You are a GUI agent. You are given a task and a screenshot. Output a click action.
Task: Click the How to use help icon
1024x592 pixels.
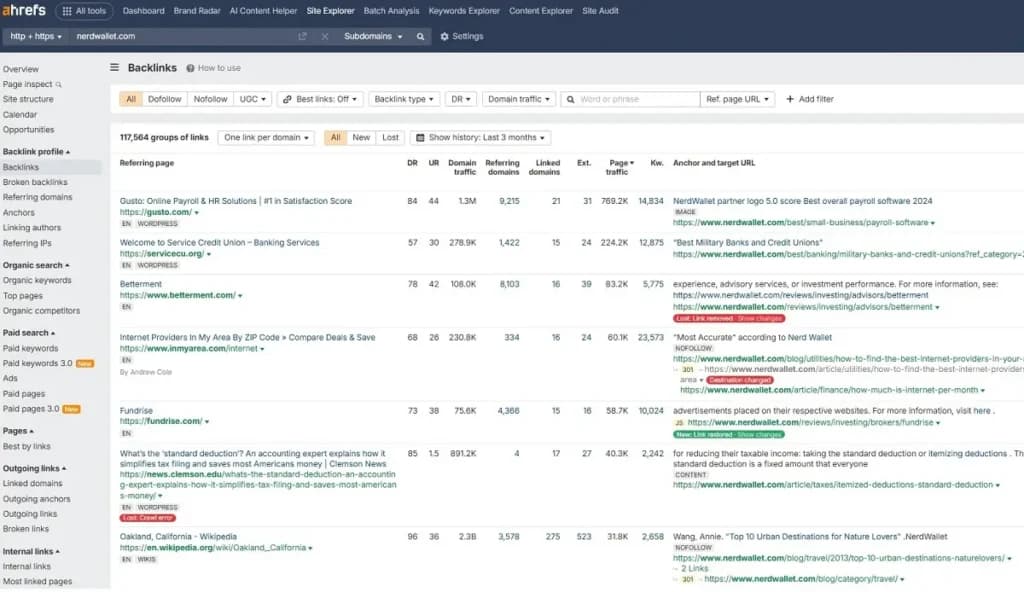coord(190,68)
